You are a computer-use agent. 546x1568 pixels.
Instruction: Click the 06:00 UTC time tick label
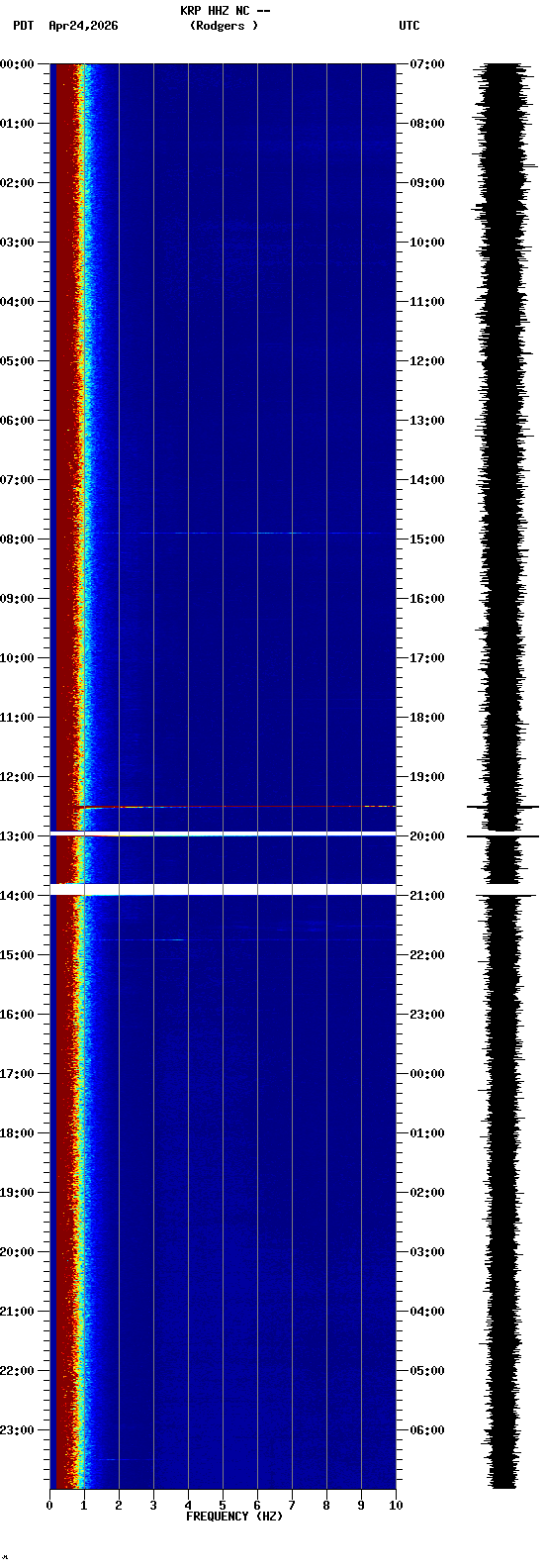pyautogui.click(x=427, y=1430)
